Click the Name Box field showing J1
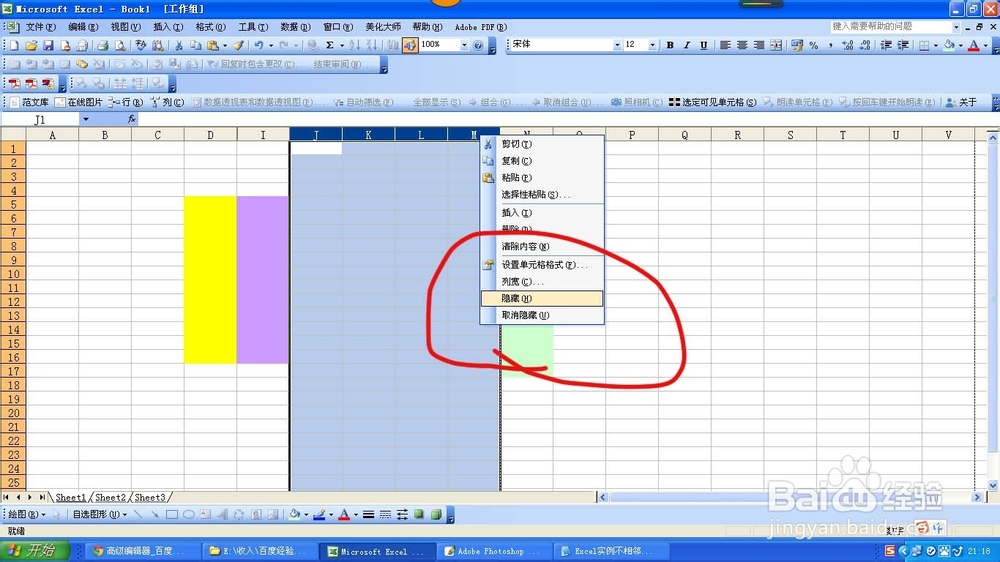This screenshot has height=562, width=1000. pos(40,119)
